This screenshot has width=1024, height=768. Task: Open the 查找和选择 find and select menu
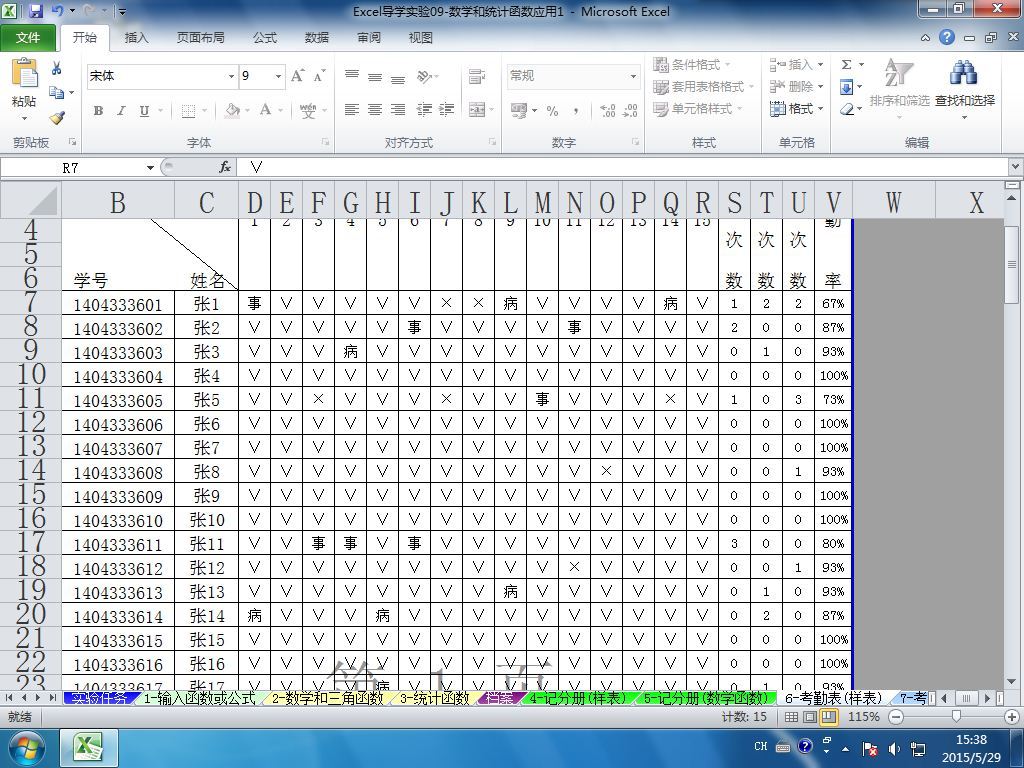(x=965, y=89)
